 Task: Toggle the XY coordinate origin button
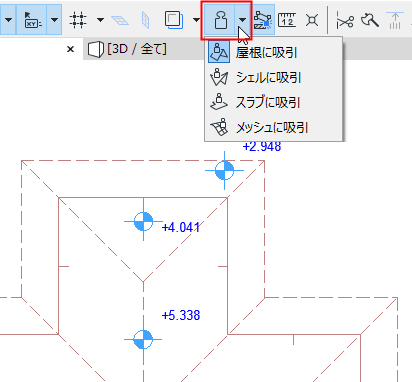click(x=32, y=20)
